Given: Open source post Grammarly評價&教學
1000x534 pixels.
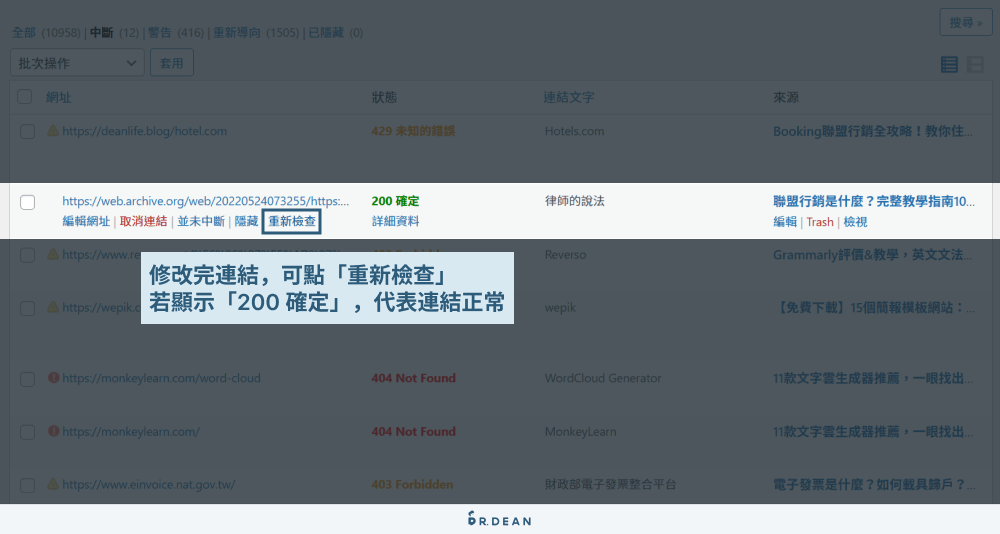Looking at the screenshot, I should tap(873, 255).
